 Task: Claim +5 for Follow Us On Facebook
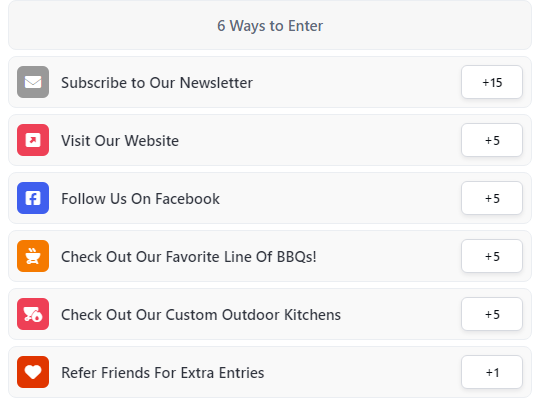tap(492, 198)
